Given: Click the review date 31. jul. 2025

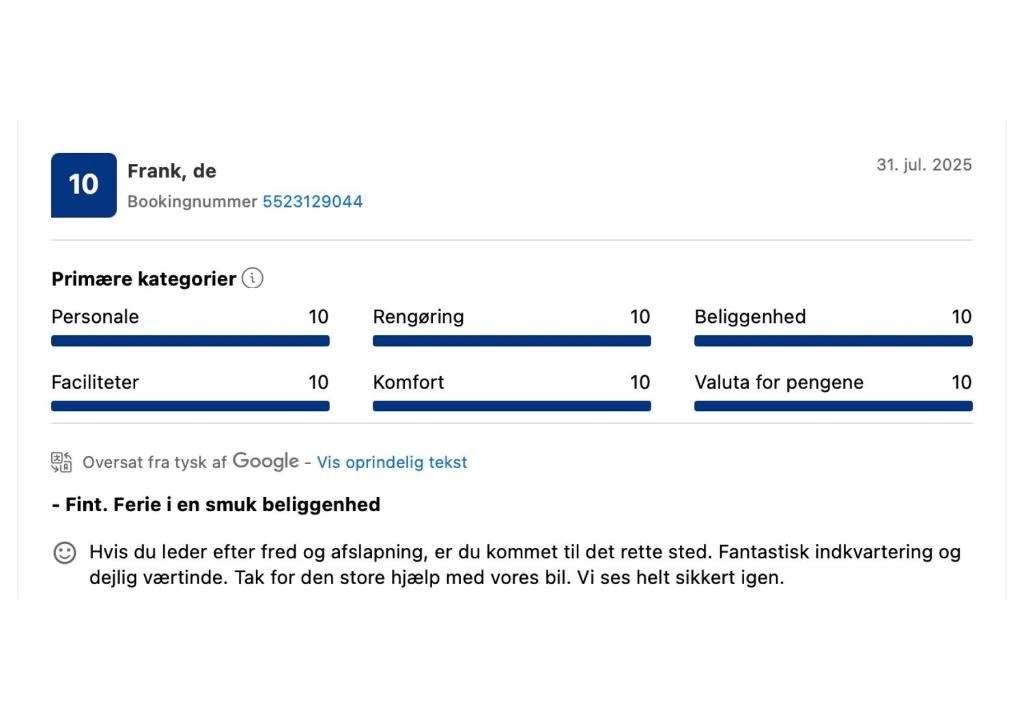Looking at the screenshot, I should pos(924,165).
